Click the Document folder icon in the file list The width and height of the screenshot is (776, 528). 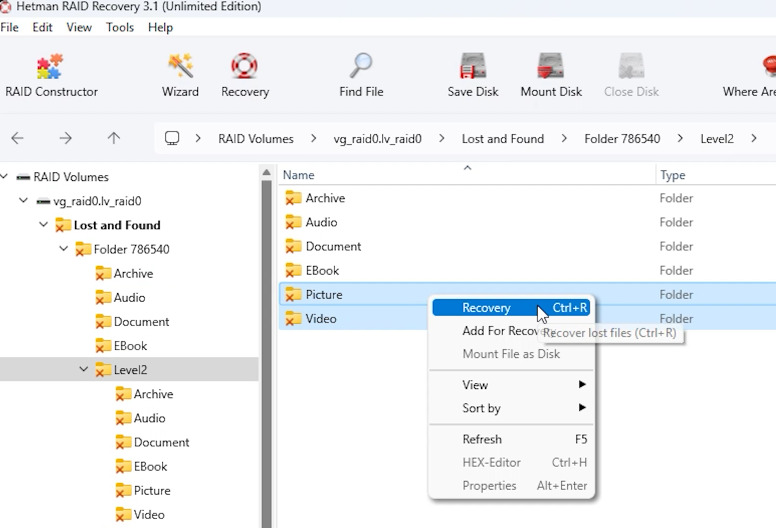(x=293, y=246)
